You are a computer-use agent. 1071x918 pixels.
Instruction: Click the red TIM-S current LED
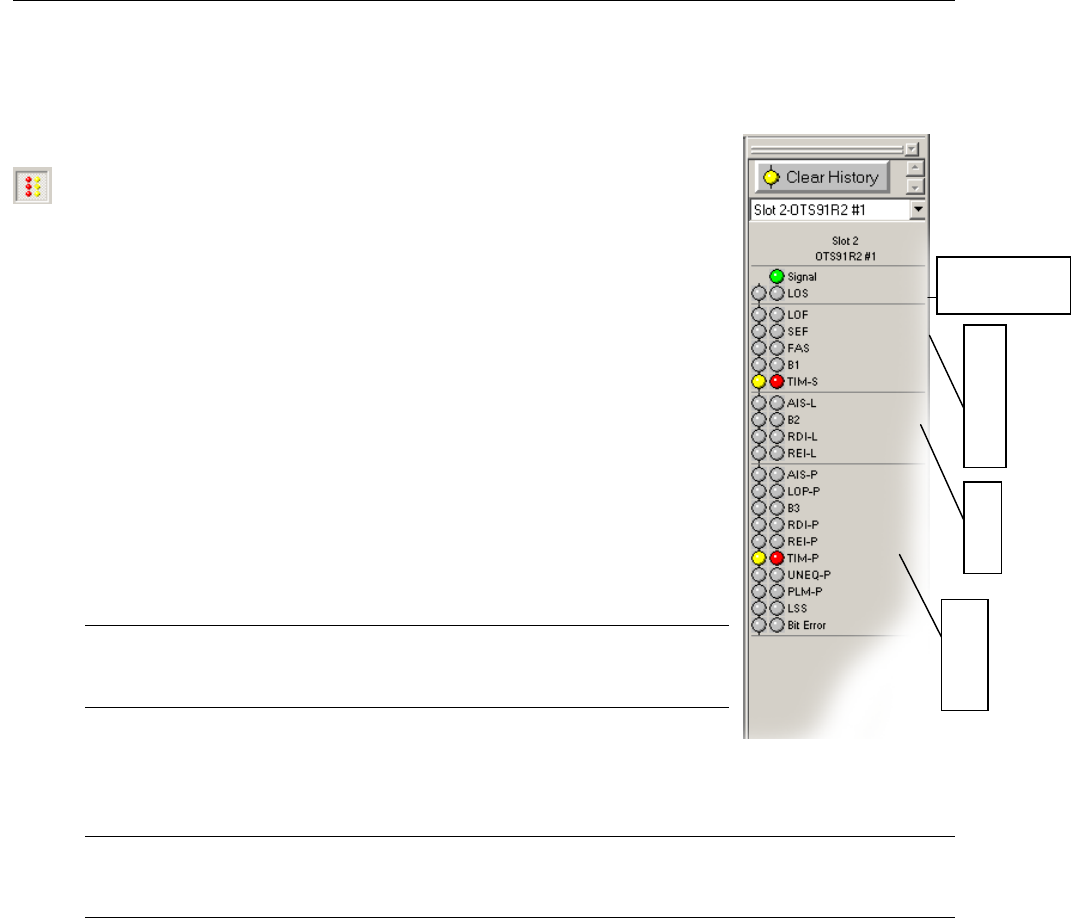777,382
